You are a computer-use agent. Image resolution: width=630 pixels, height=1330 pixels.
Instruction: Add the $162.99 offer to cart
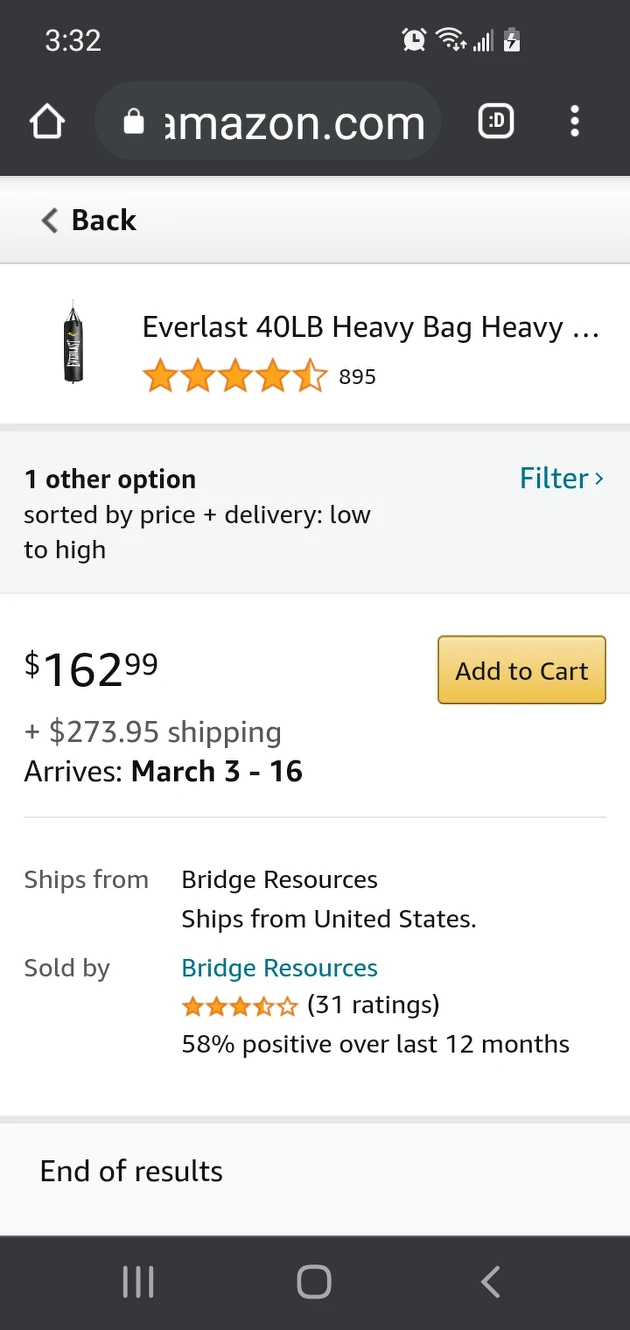[522, 670]
